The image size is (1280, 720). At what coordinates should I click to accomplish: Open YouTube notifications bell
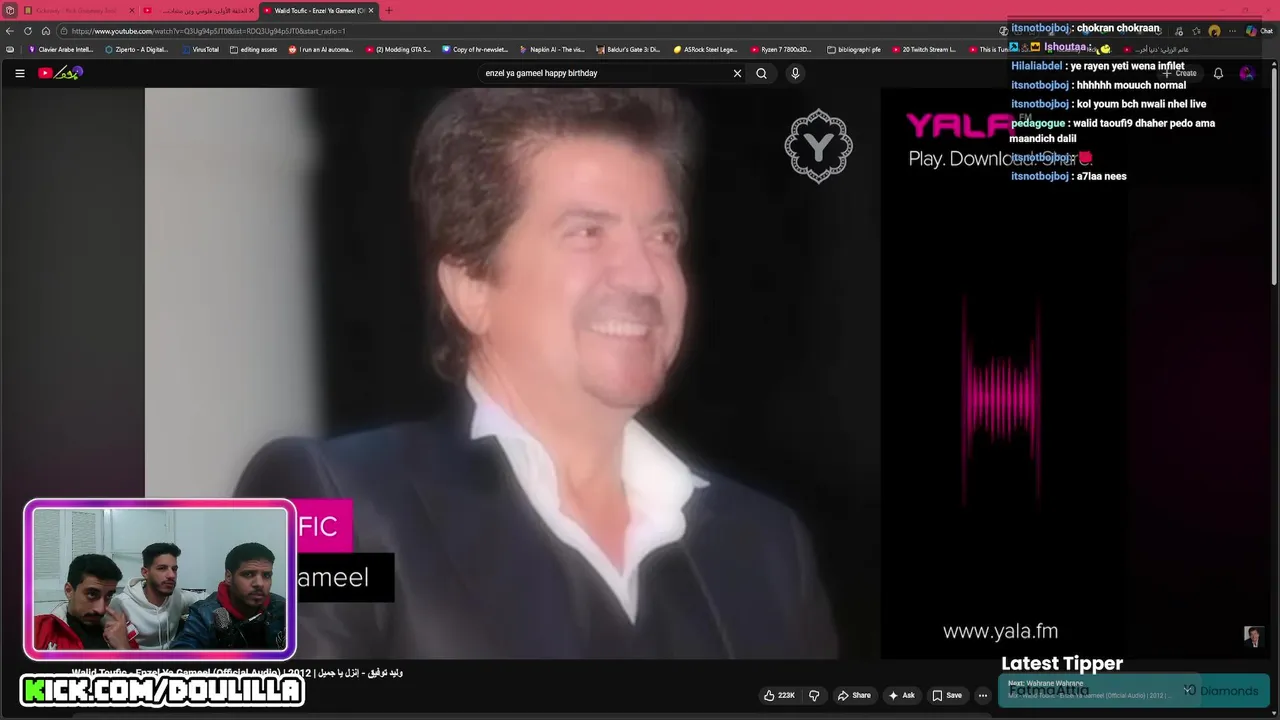pos(1218,73)
